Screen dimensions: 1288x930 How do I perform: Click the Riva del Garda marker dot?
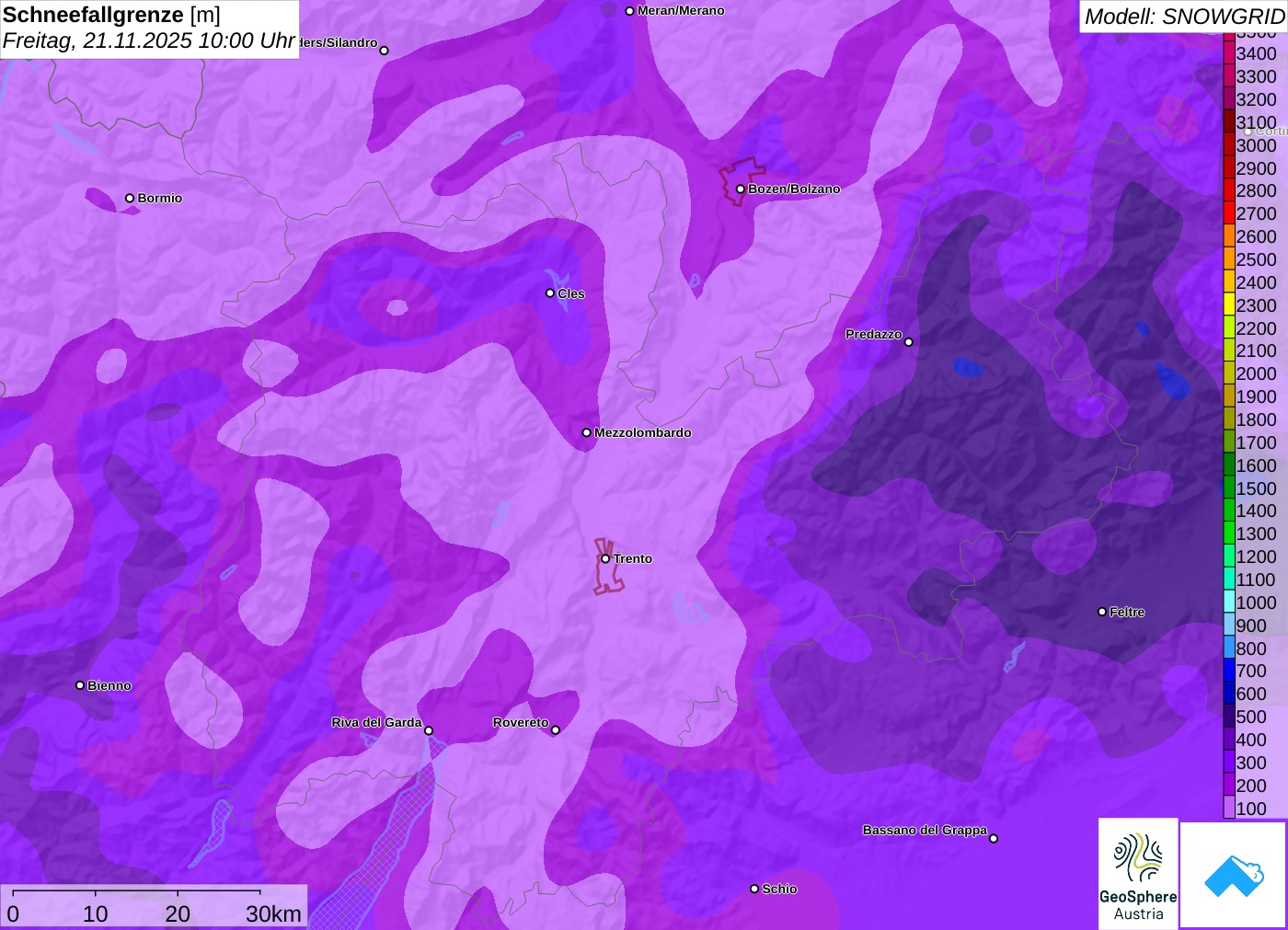[429, 730]
